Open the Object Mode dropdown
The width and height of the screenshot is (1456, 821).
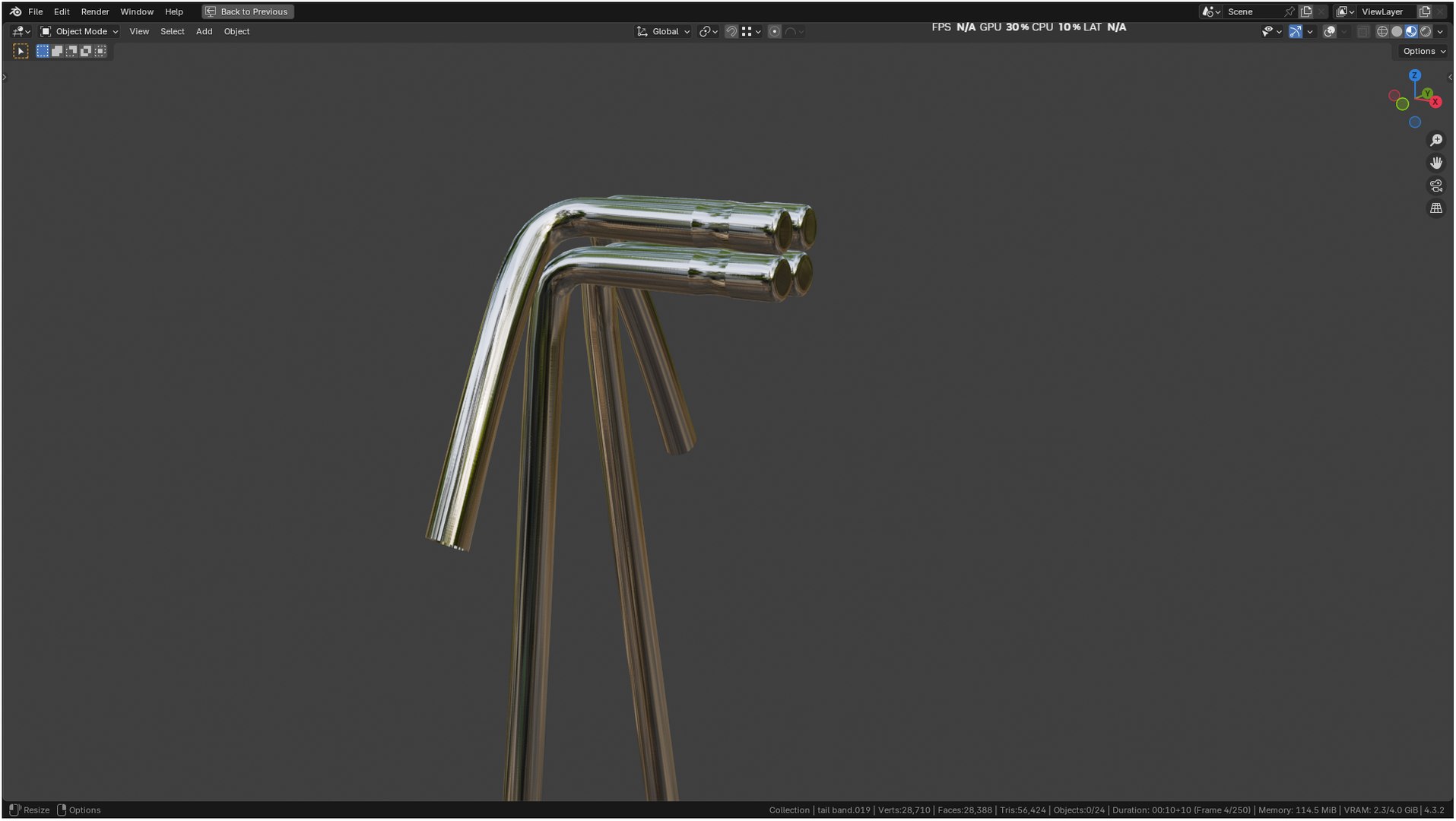[79, 32]
